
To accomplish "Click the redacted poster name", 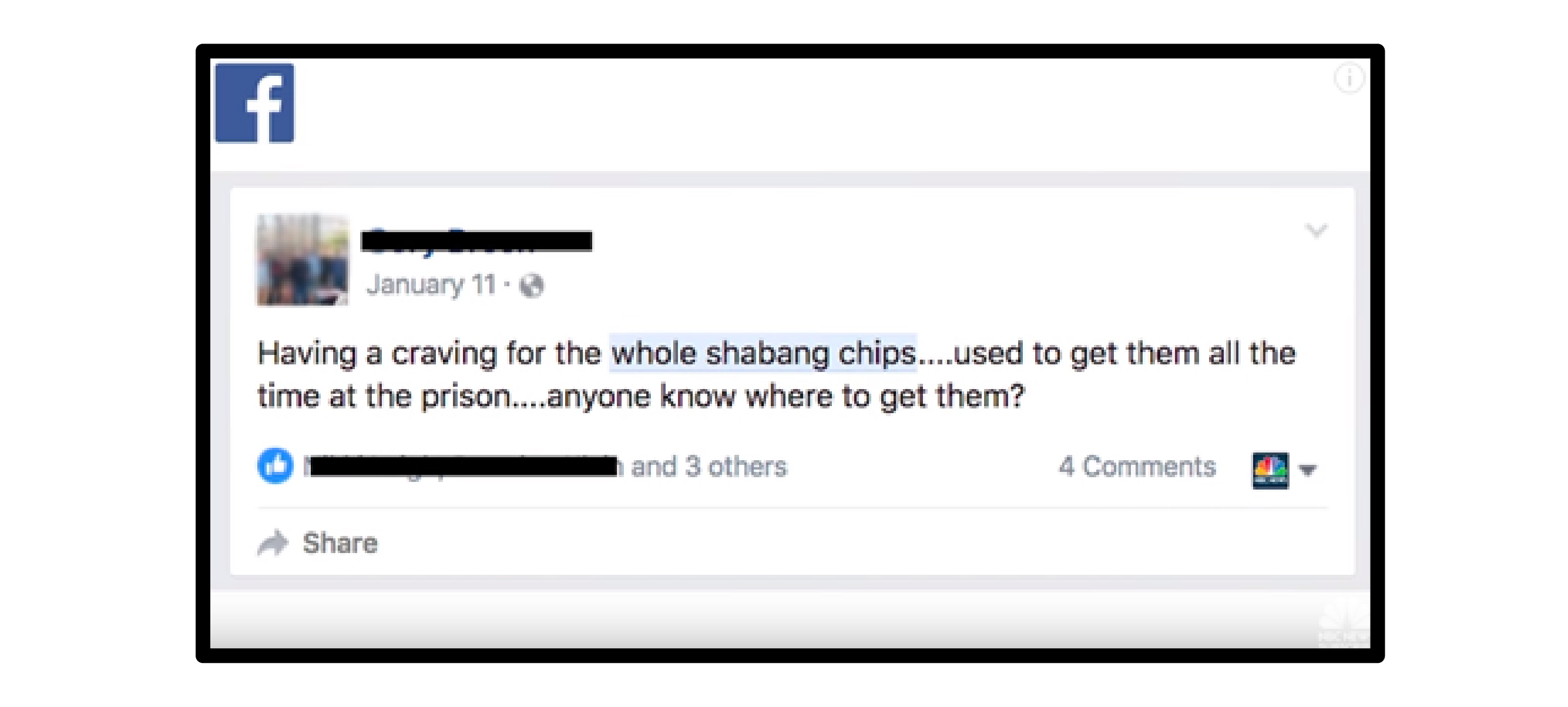I will pyautogui.click(x=476, y=240).
